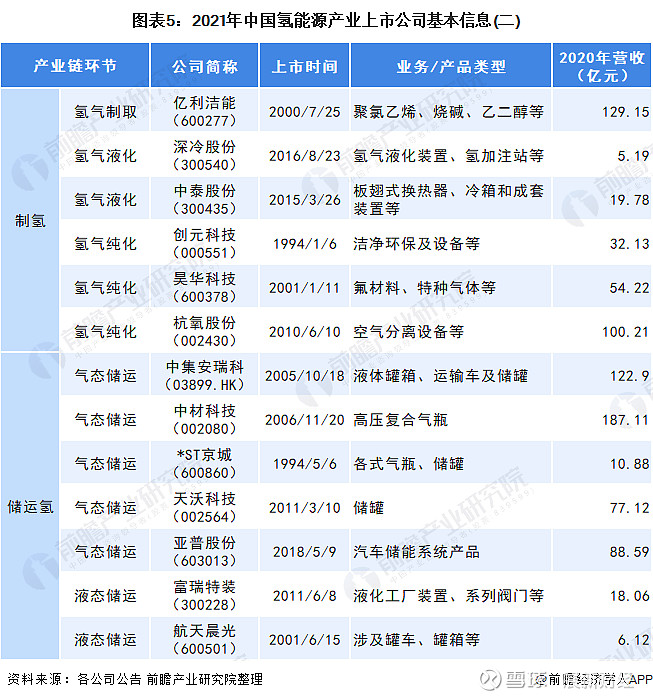The width and height of the screenshot is (653, 700).
Task: Click listing date 2005/10/18
Action: coord(304,376)
